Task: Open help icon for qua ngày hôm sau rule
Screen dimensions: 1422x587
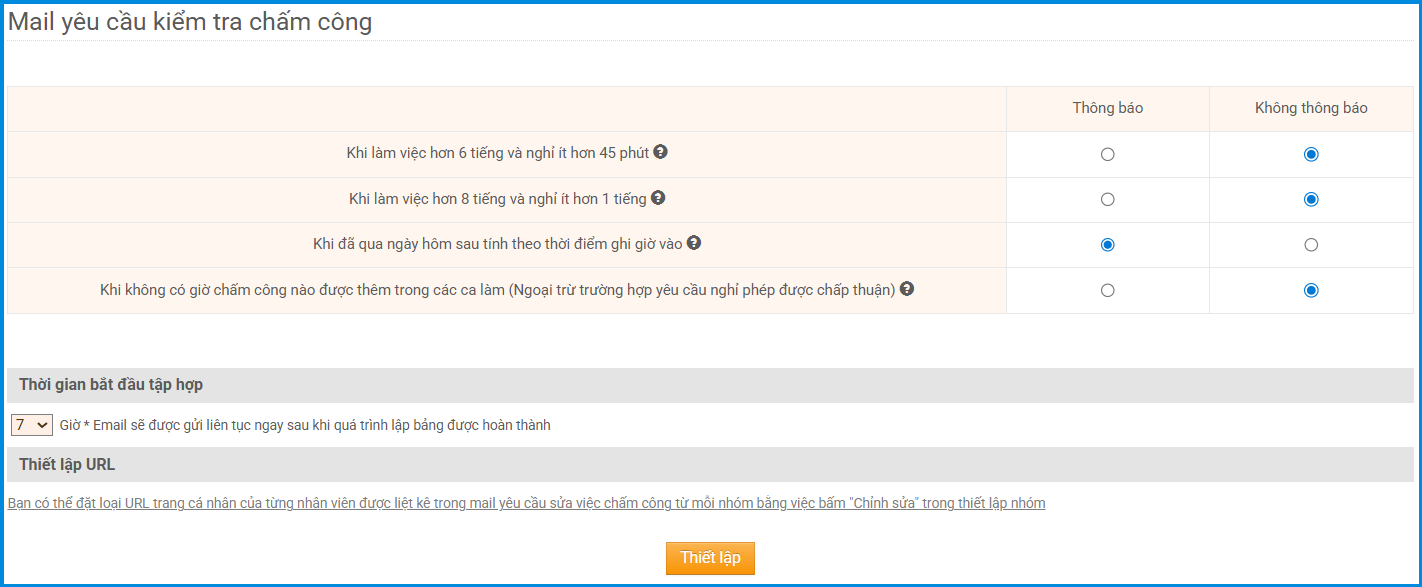Action: (x=694, y=243)
